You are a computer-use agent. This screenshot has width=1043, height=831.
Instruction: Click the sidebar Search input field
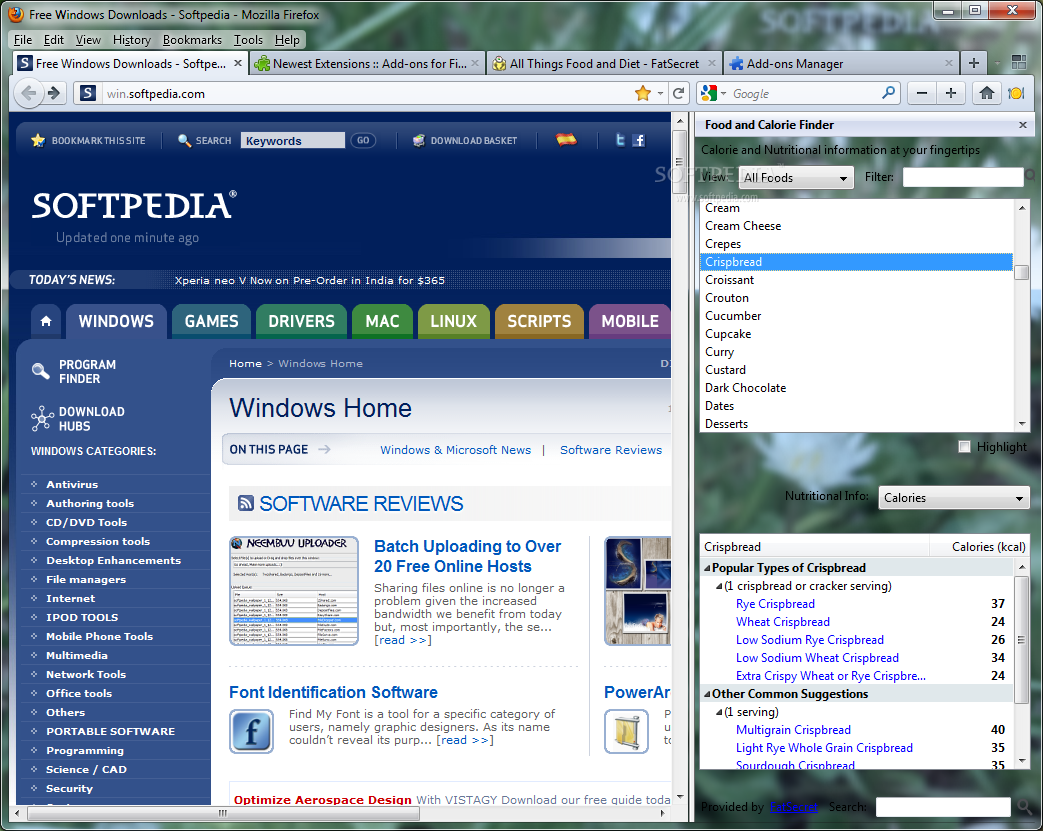(943, 807)
